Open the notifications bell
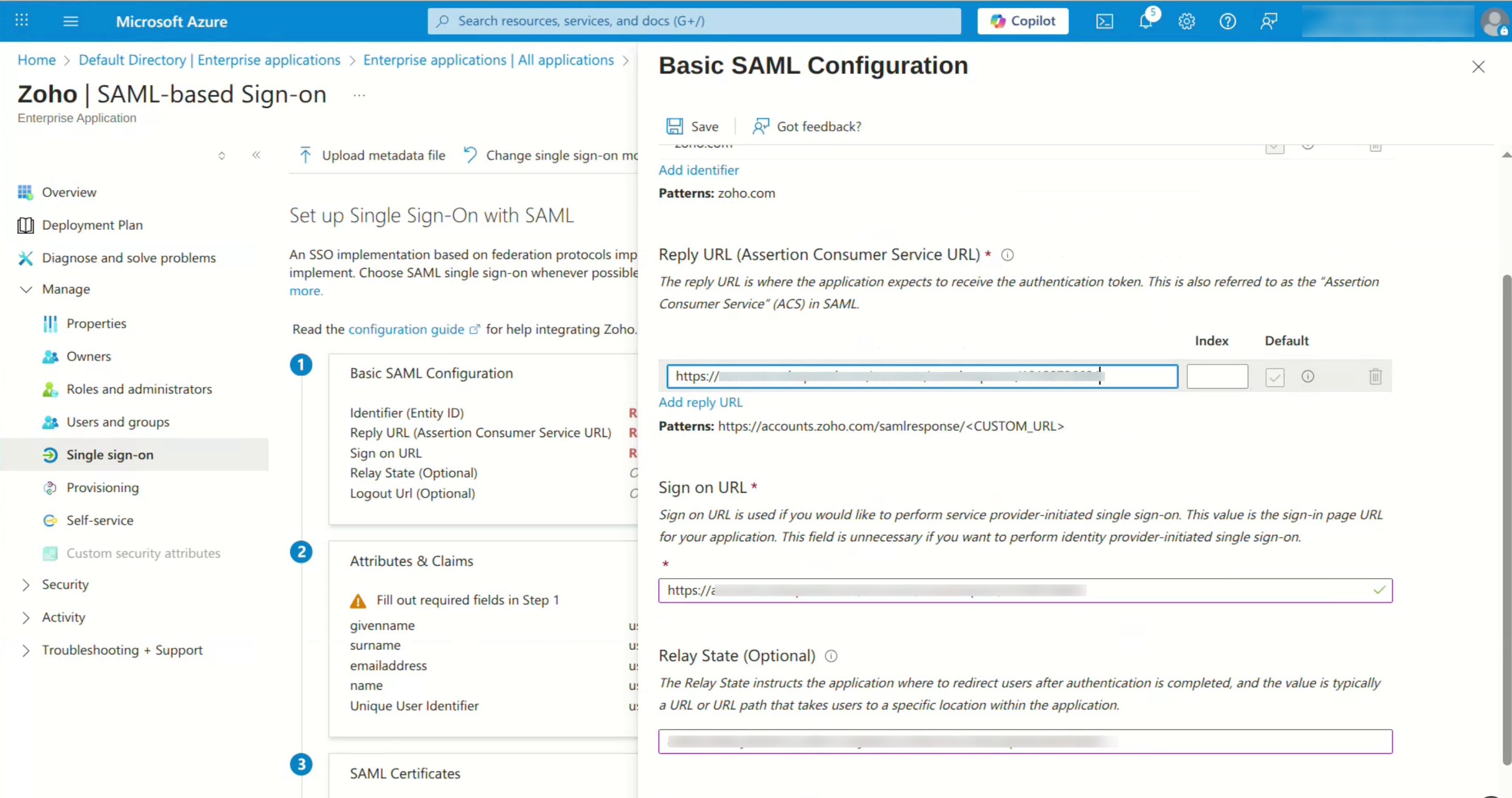 [1145, 21]
